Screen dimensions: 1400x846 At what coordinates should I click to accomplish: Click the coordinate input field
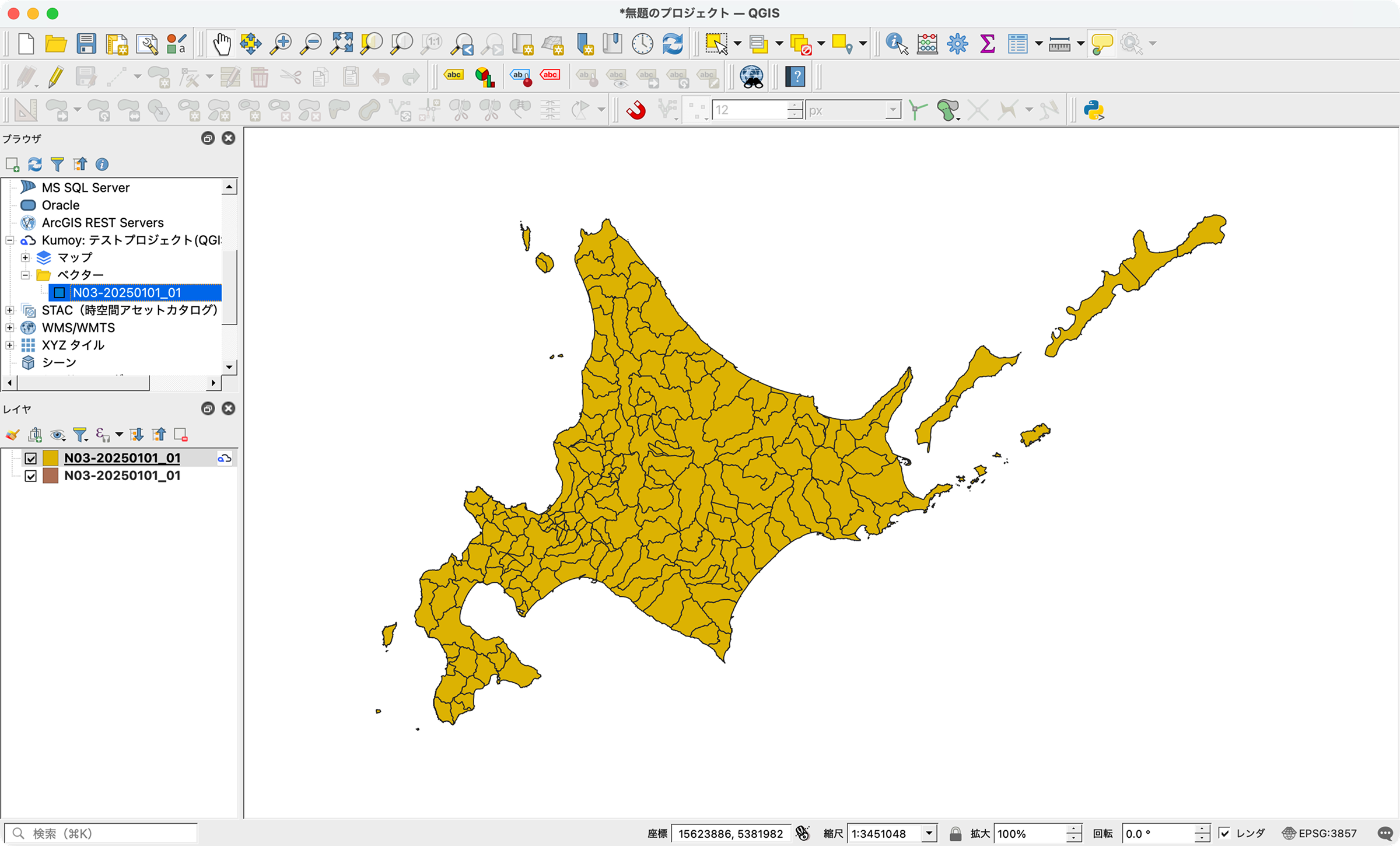click(730, 833)
